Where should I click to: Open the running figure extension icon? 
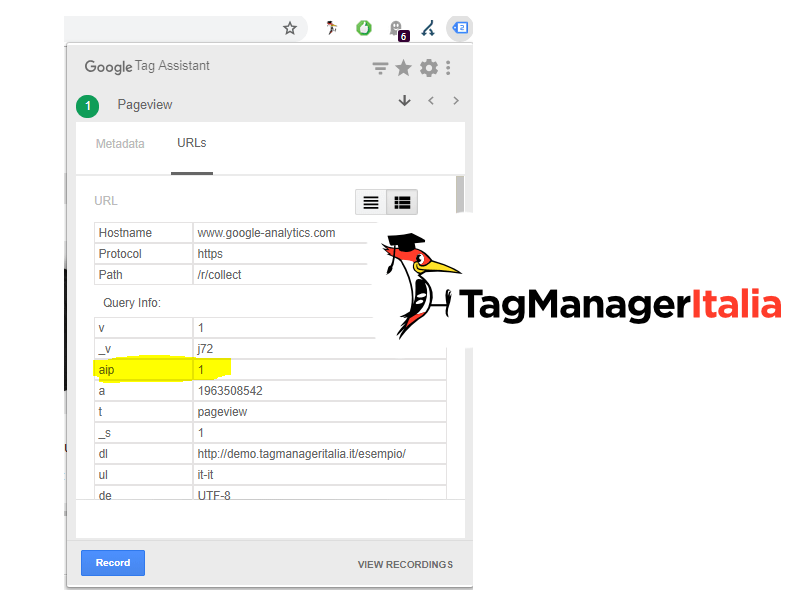click(x=332, y=28)
